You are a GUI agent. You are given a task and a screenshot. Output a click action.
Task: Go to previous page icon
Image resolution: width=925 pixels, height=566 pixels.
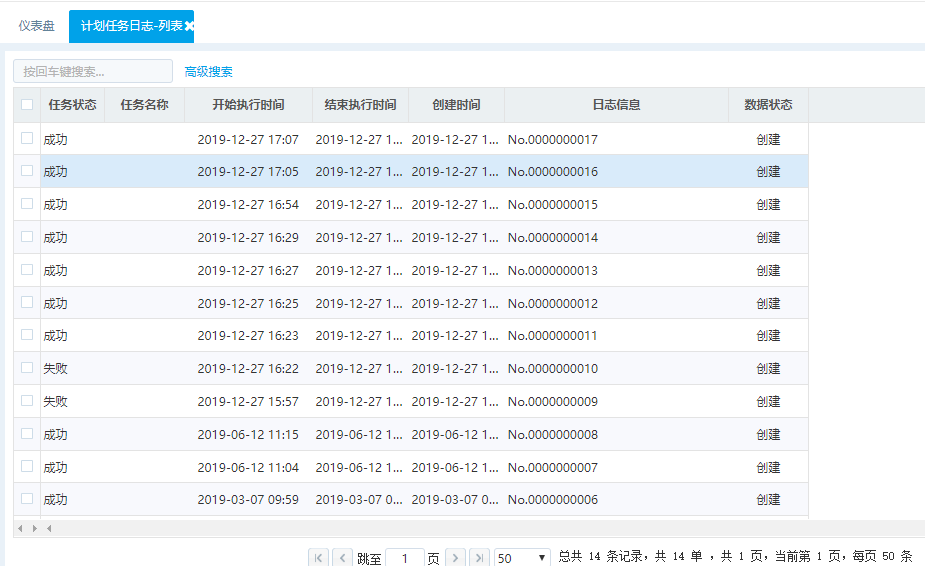(x=342, y=558)
